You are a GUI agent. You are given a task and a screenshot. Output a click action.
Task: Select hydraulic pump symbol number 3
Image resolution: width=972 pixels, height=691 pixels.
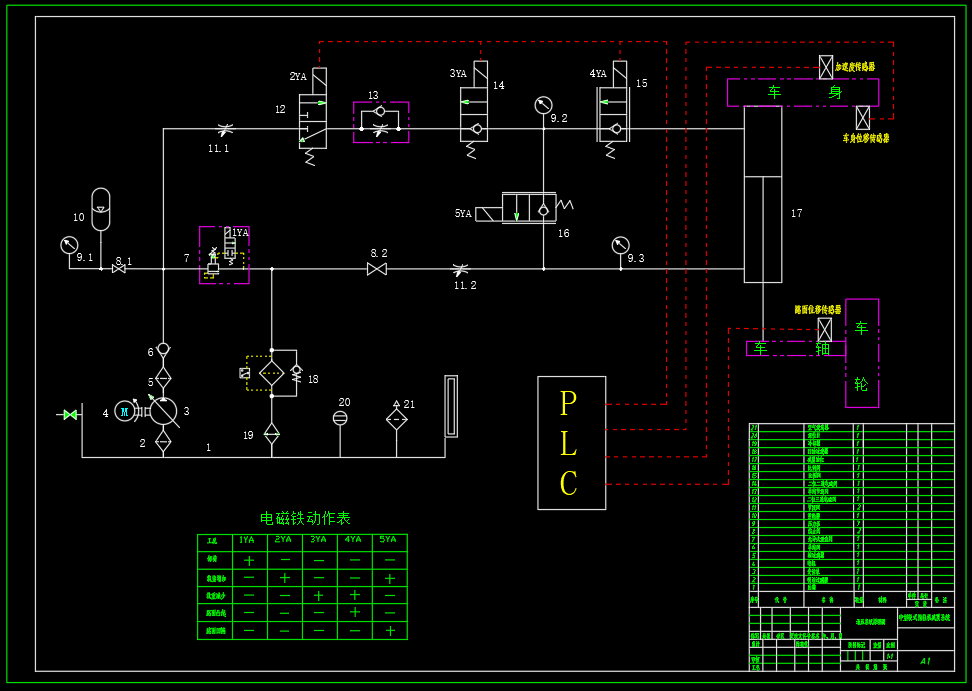[x=164, y=412]
